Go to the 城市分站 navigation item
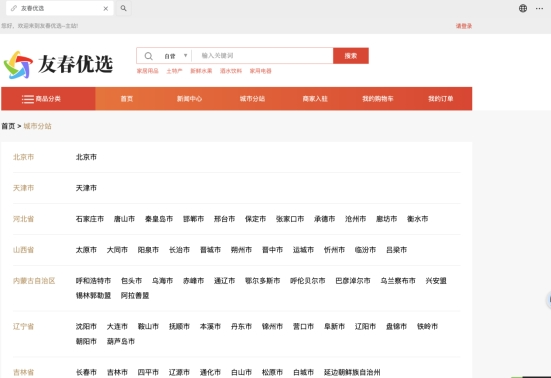551x378 pixels. [252, 99]
